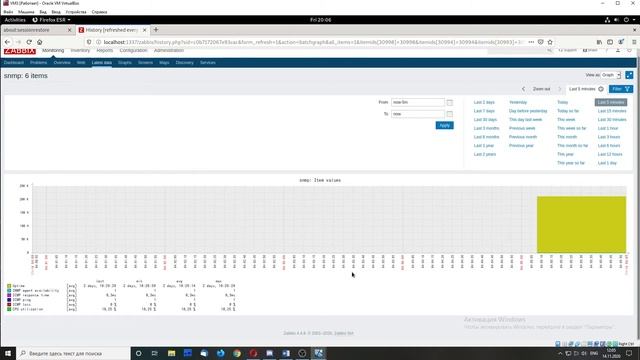The height and width of the screenshot is (360, 640).
Task: Go to the Dashboard submenu
Action: [14, 63]
